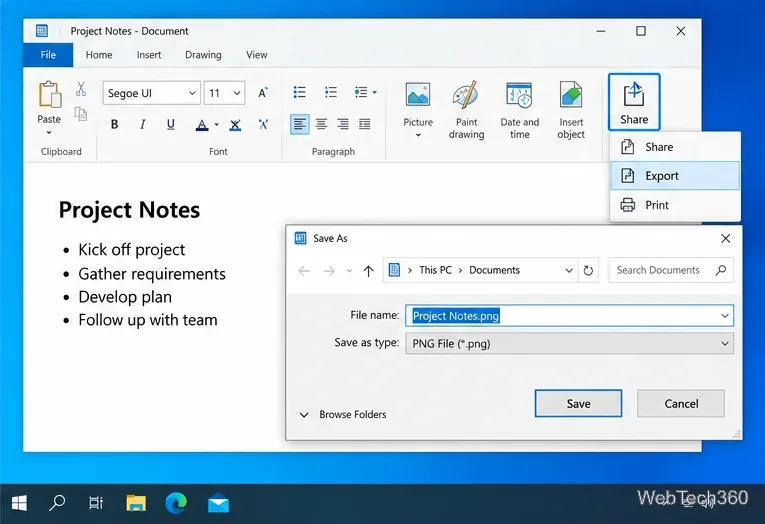
Task: Click the Cancel button
Action: (x=681, y=403)
